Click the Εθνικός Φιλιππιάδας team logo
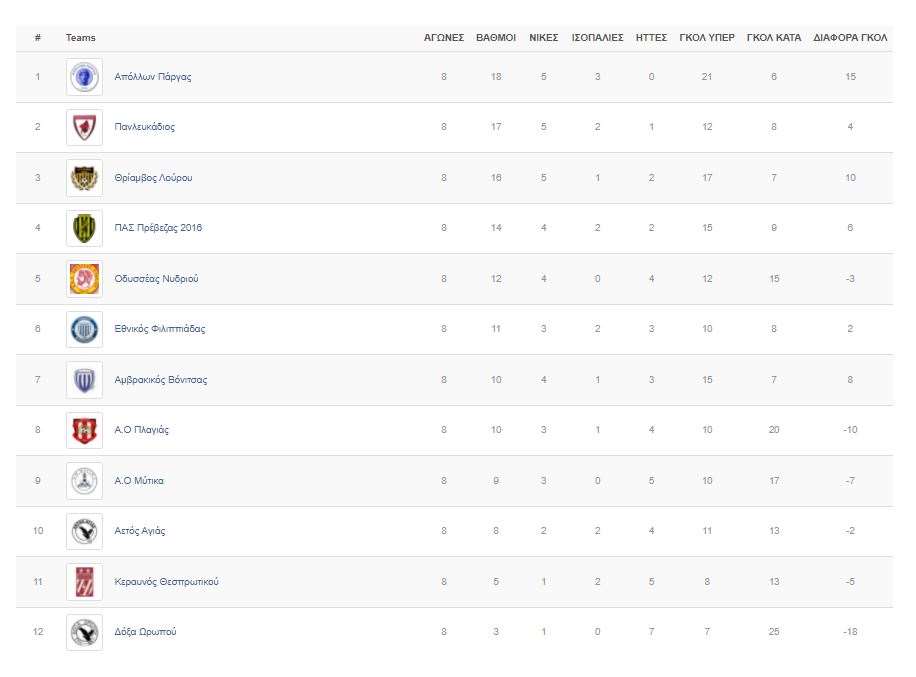This screenshot has height=677, width=916. (84, 329)
